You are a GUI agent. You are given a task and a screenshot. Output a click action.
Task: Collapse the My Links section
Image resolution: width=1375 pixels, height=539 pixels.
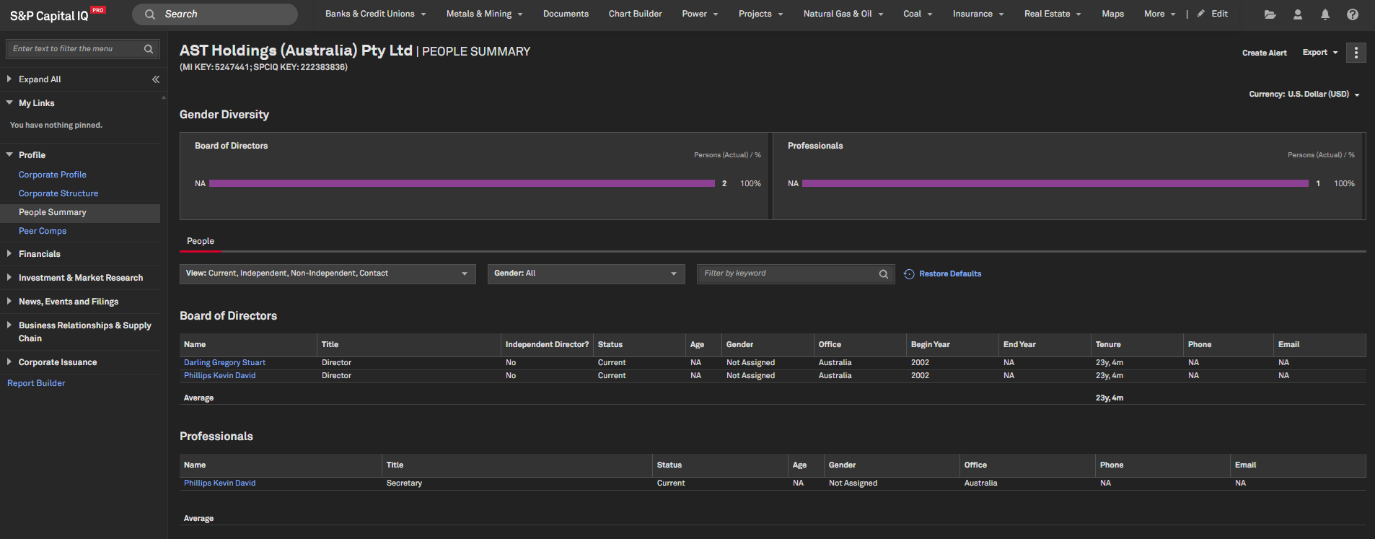pos(9,103)
